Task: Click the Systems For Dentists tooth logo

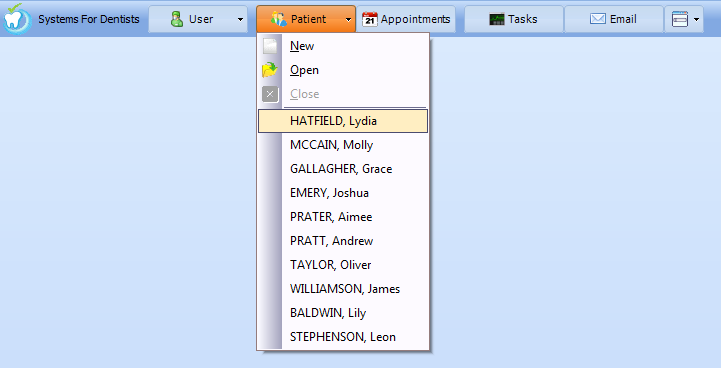Action: coord(17,18)
